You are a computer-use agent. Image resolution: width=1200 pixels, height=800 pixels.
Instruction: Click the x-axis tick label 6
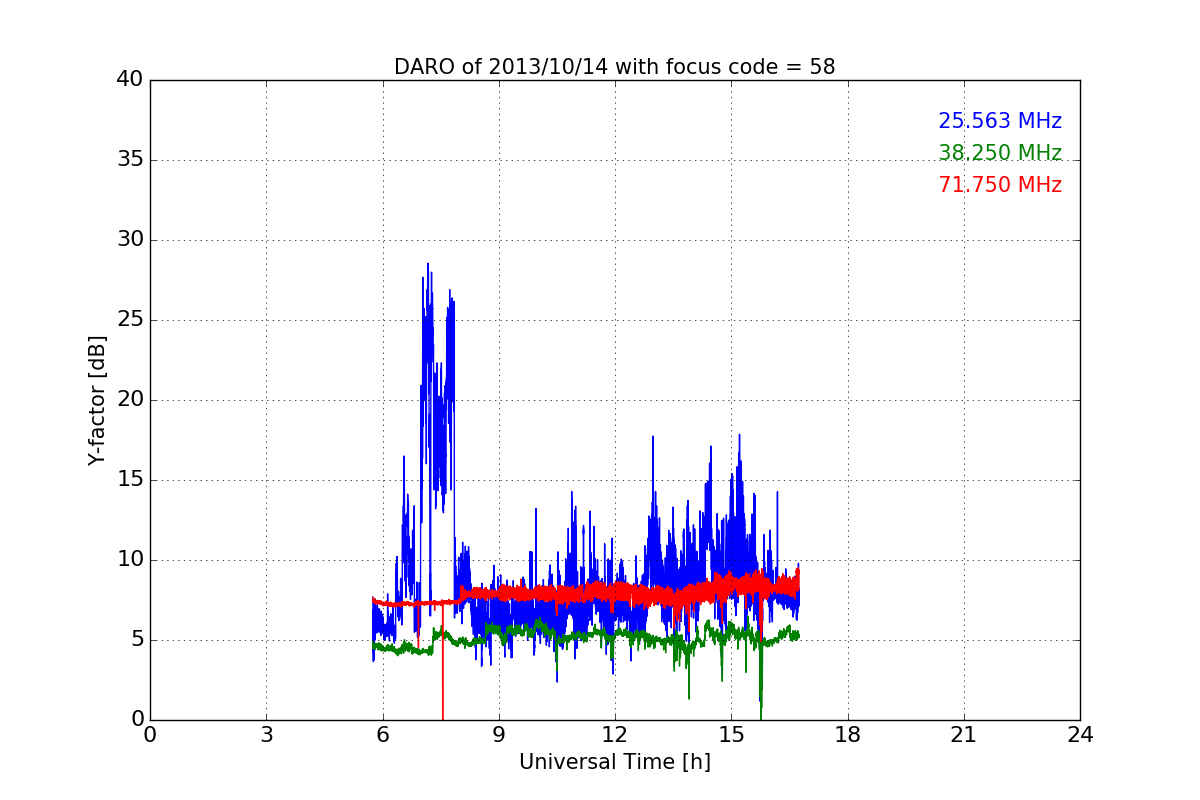382,735
